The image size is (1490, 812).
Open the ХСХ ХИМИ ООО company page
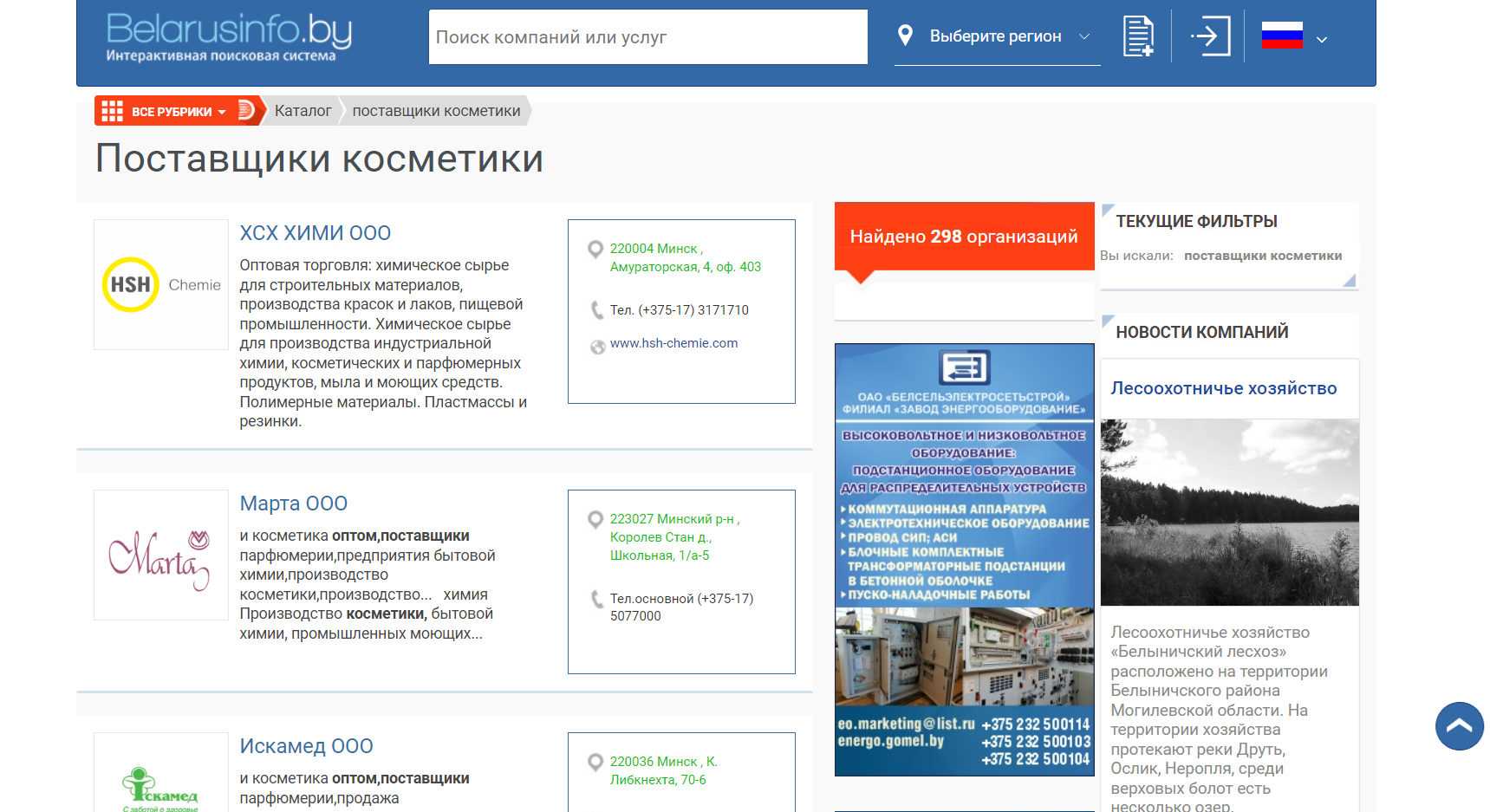315,233
